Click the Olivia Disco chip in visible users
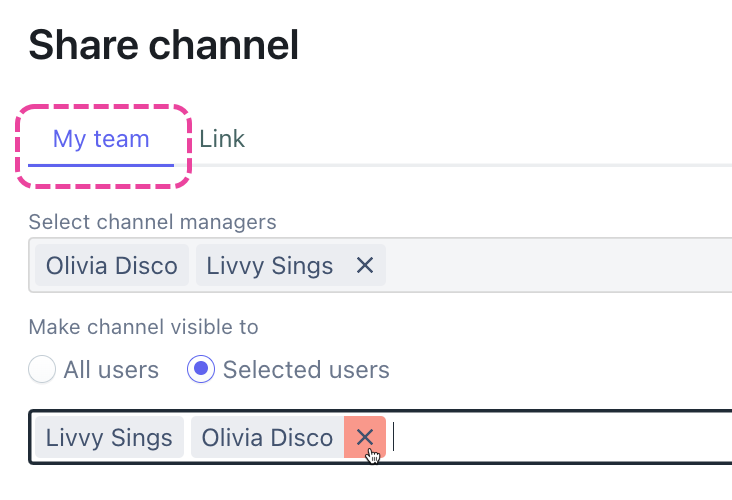This screenshot has height=500, width=732. (x=267, y=437)
